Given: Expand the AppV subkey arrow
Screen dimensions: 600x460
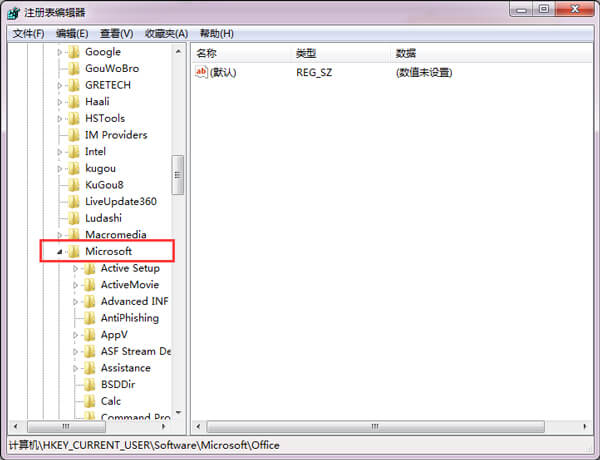Looking at the screenshot, I should 76,335.
